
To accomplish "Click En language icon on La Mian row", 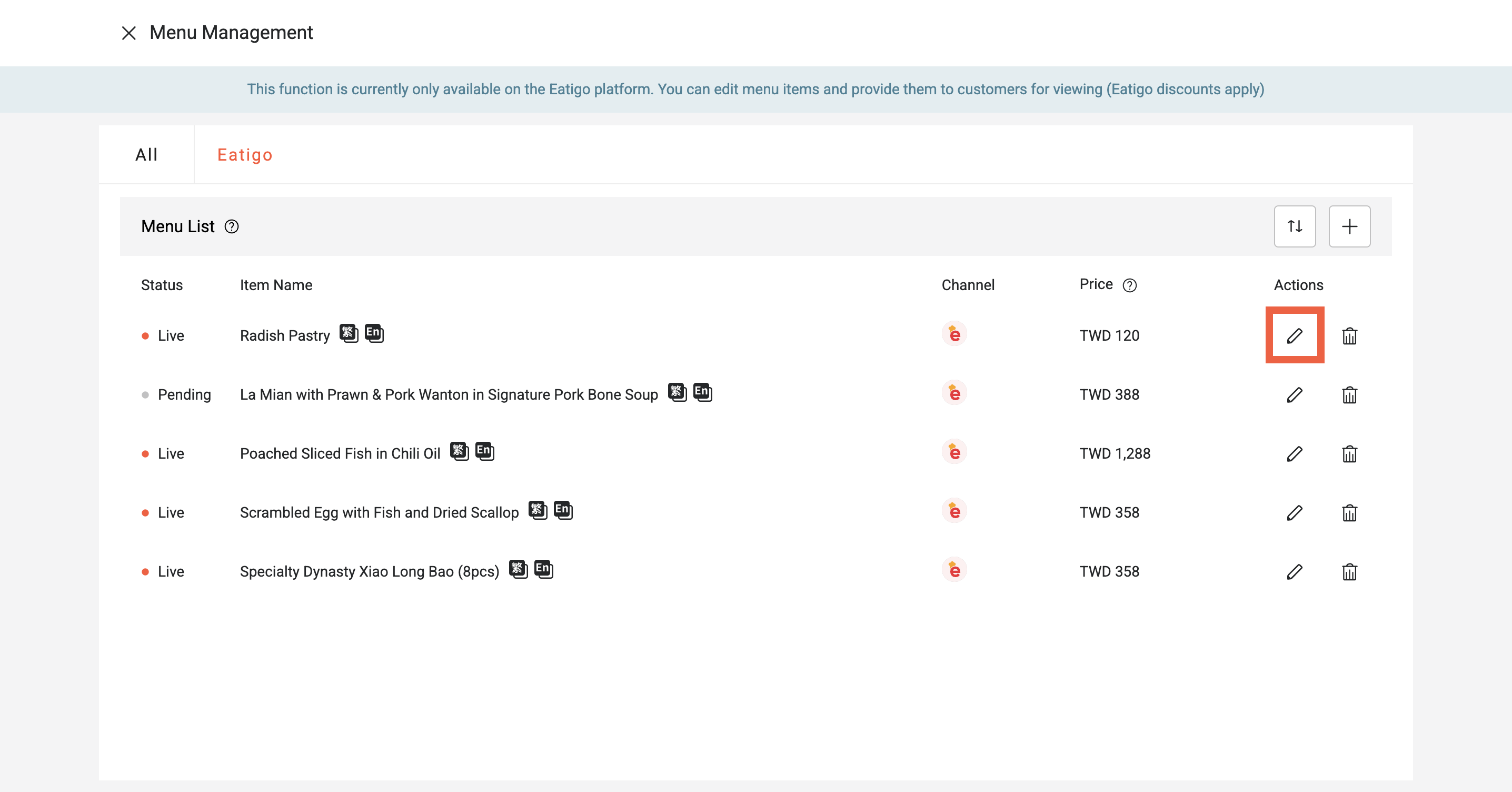I will click(703, 392).
